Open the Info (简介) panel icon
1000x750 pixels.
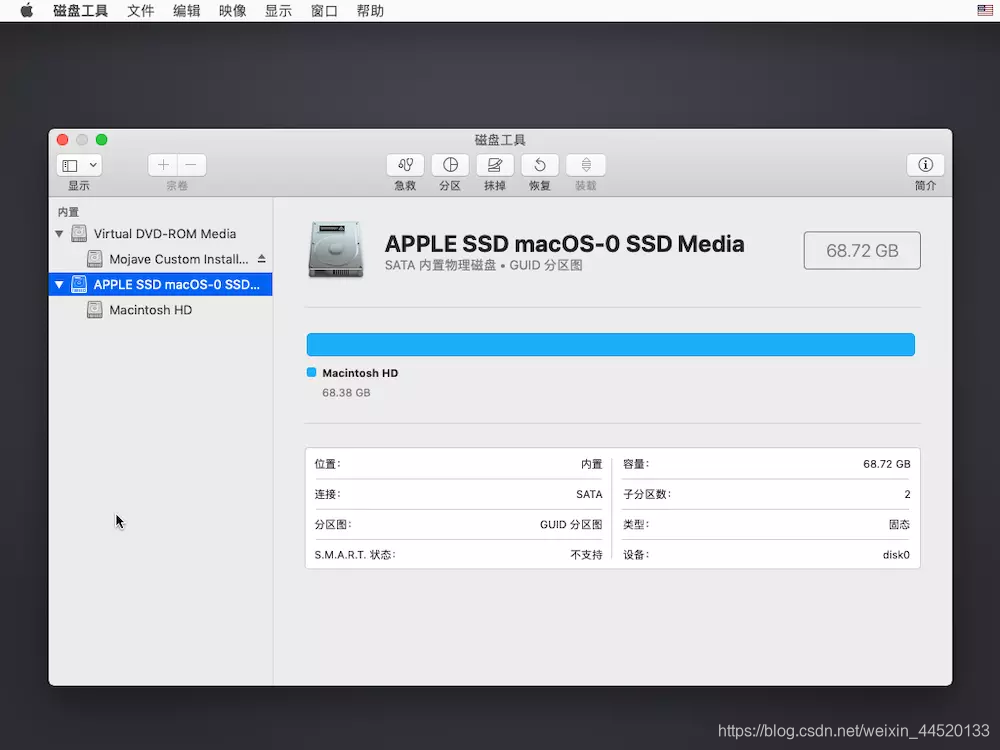click(925, 165)
